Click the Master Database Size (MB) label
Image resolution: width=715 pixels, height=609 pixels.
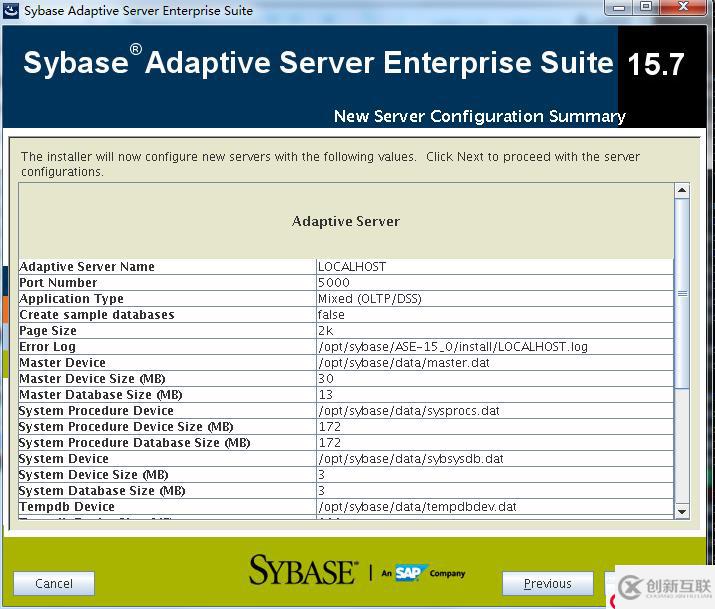coord(101,394)
